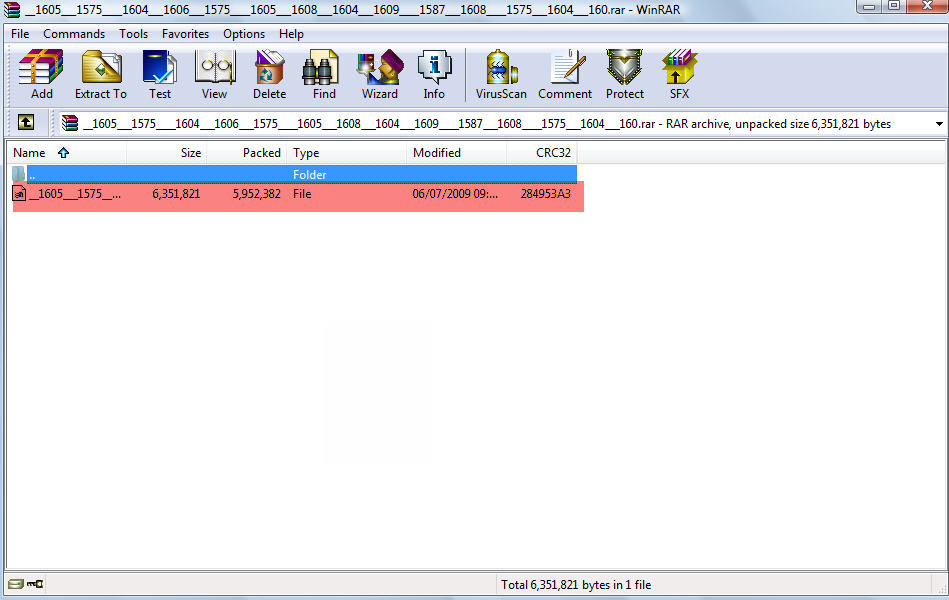Start VirusScan on archive

click(x=501, y=74)
